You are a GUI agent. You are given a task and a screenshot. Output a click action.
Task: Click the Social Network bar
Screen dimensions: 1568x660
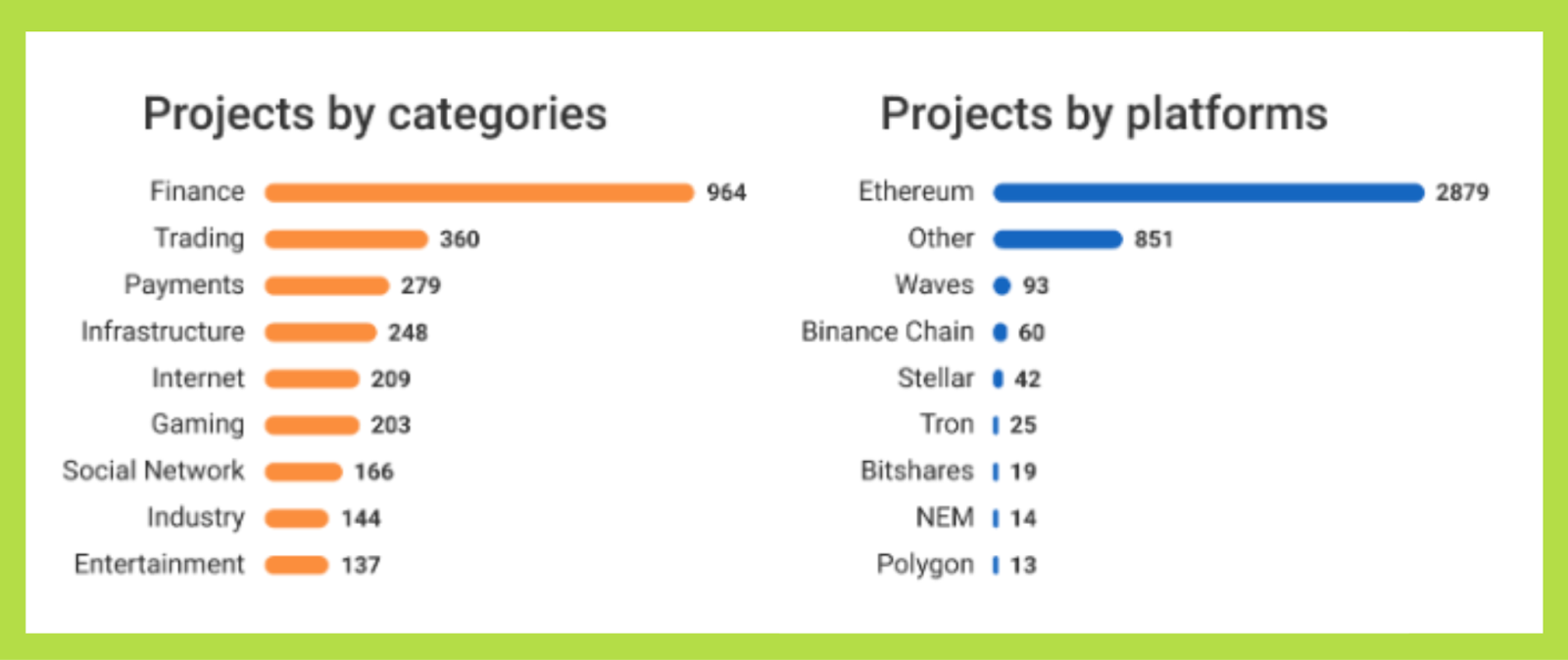(303, 472)
